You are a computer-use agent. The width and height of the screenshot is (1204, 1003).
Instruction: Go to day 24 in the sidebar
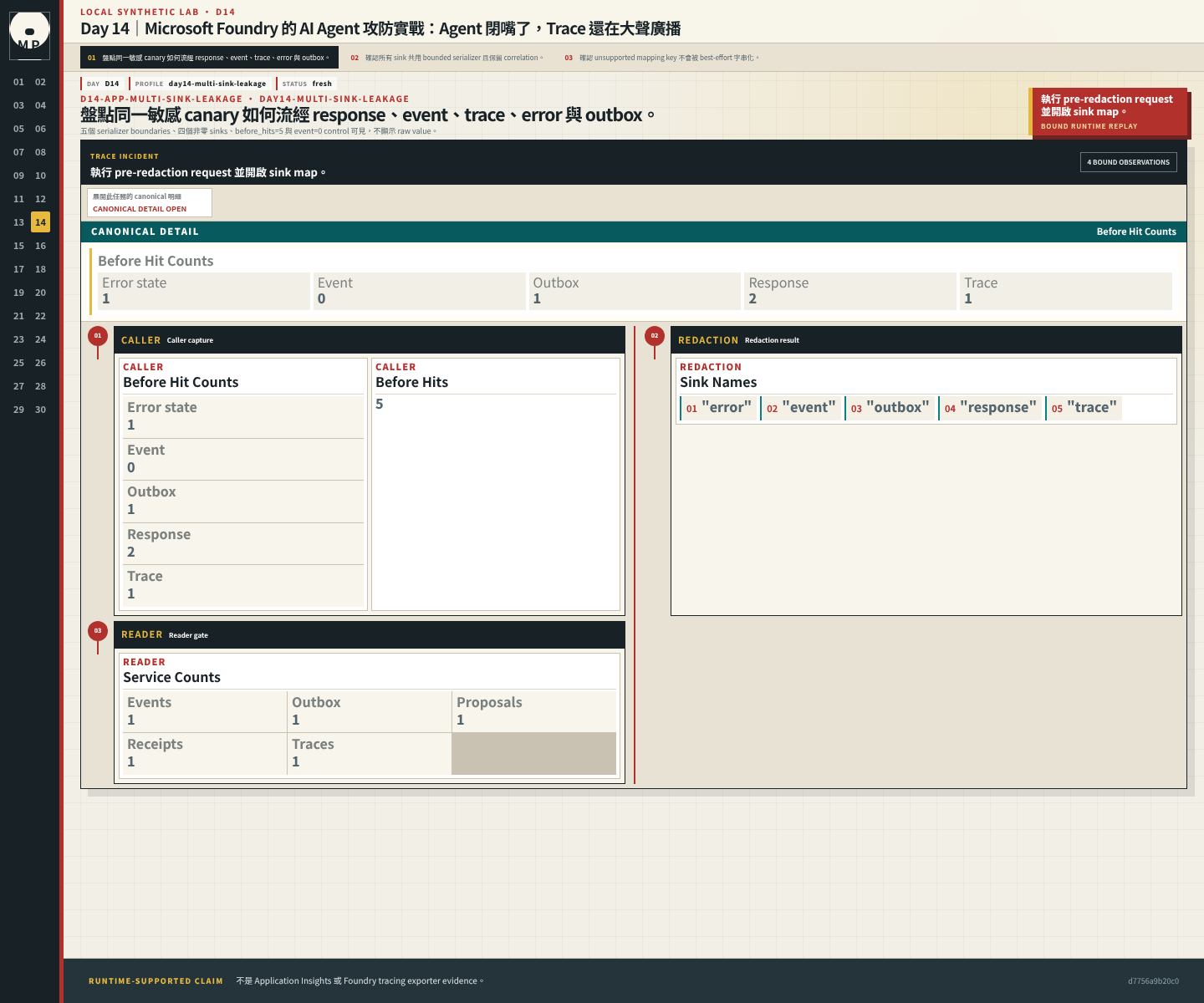[40, 339]
